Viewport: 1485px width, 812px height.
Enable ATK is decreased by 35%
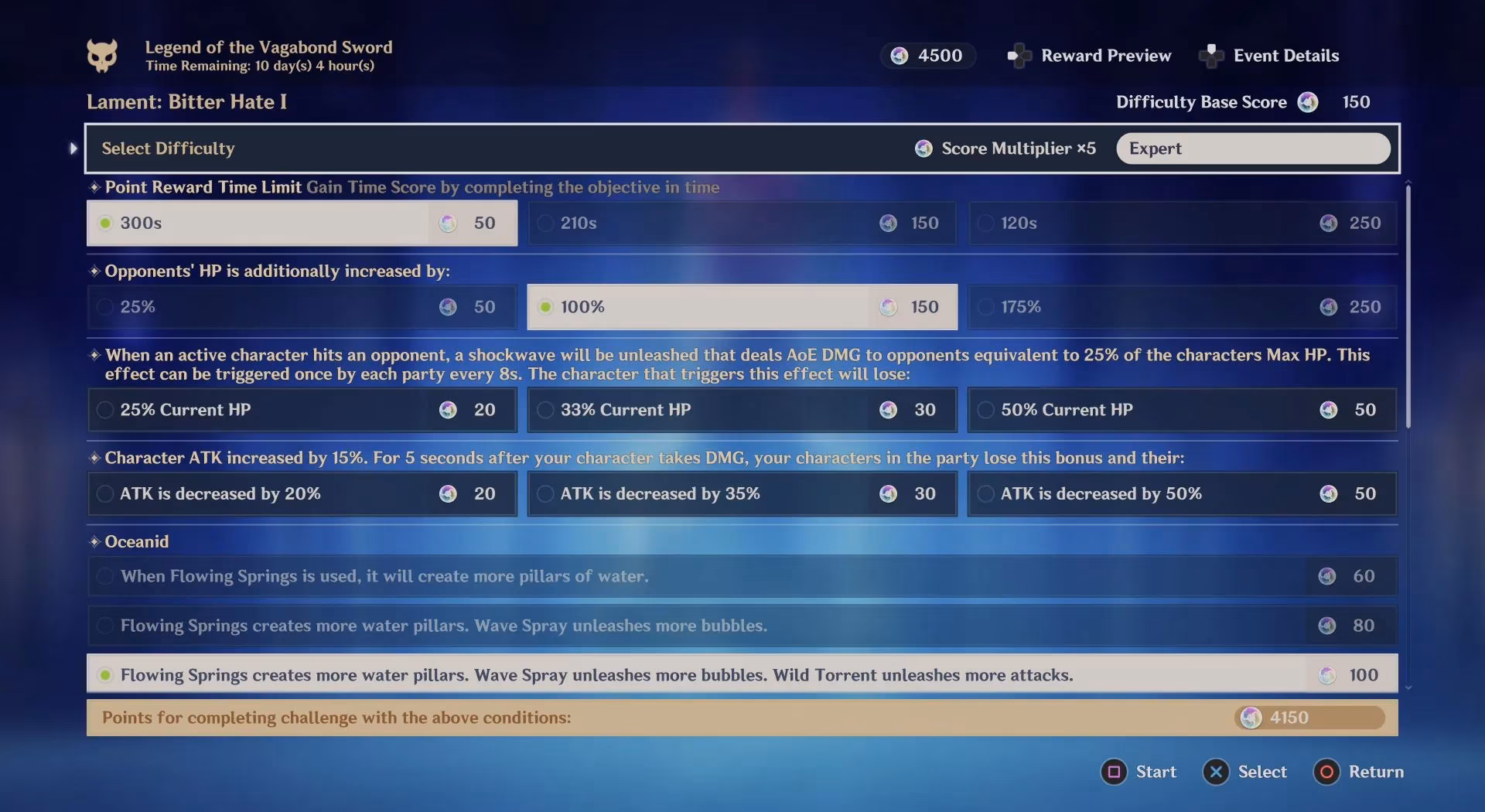point(741,494)
